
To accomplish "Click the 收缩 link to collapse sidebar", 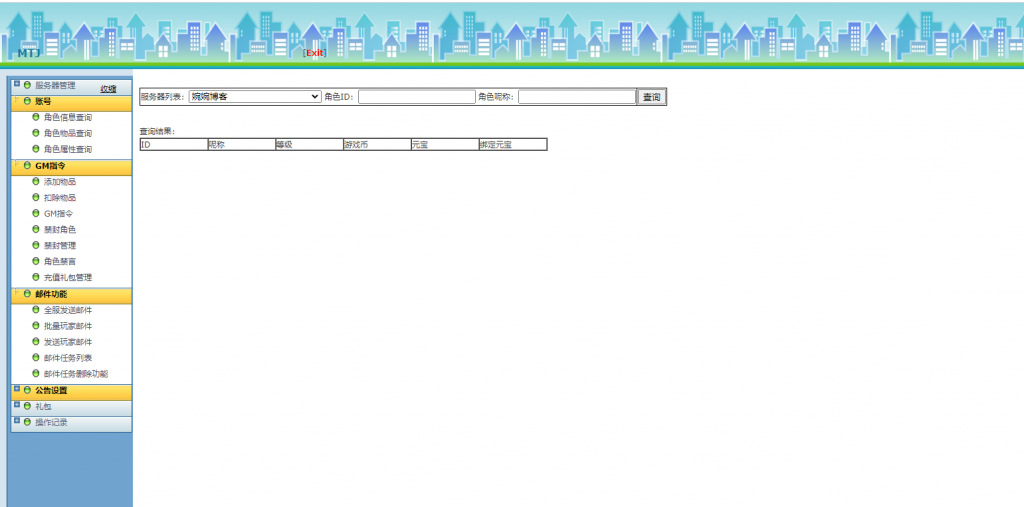I will point(108,89).
